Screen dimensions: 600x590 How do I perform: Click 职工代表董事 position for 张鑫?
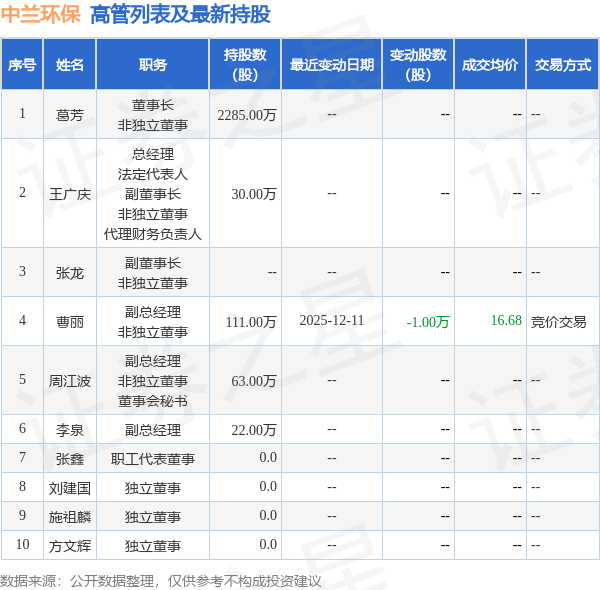coord(153,459)
